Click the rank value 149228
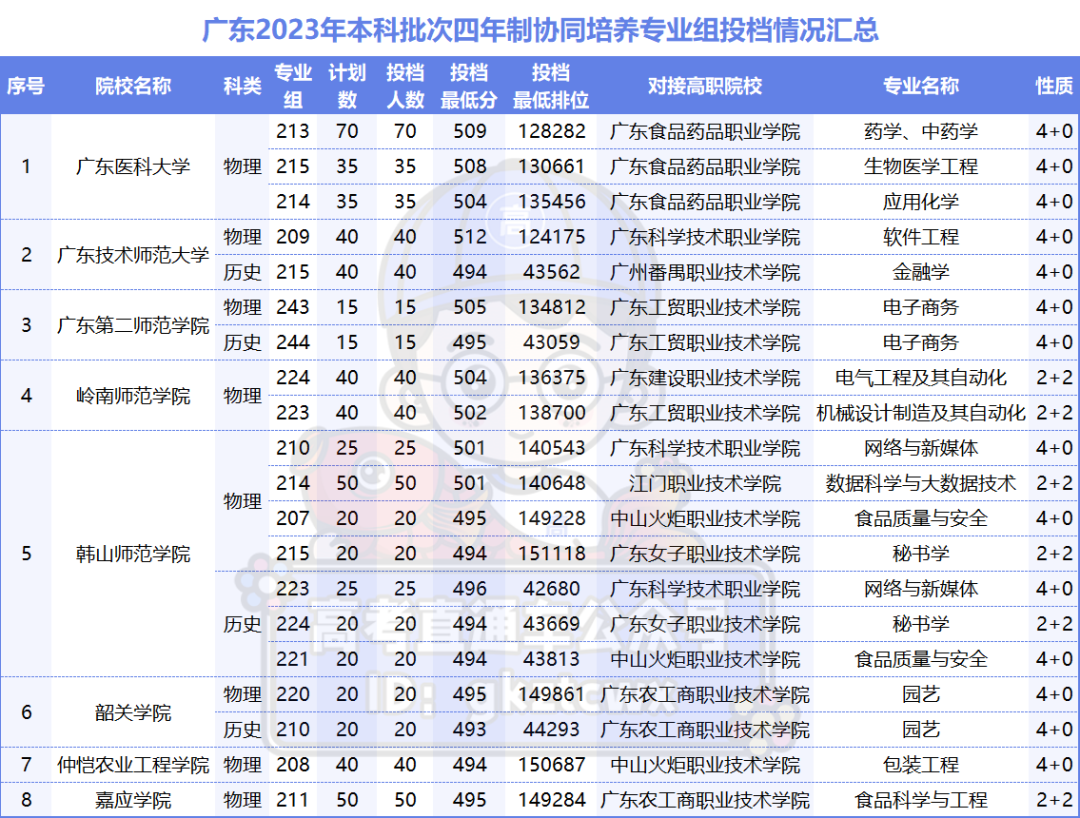1080x818 pixels. [552, 518]
